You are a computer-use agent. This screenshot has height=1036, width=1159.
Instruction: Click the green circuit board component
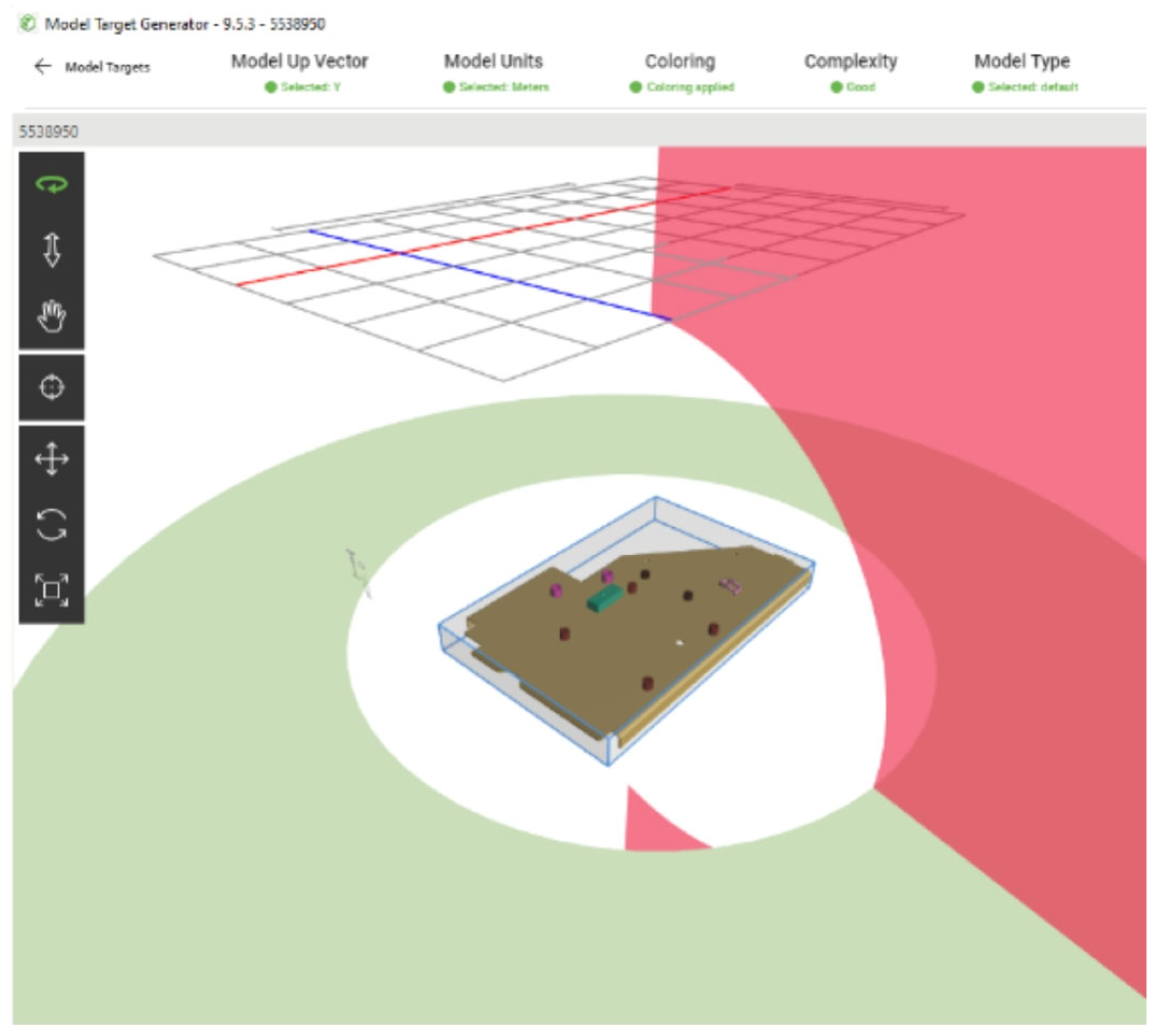604,599
